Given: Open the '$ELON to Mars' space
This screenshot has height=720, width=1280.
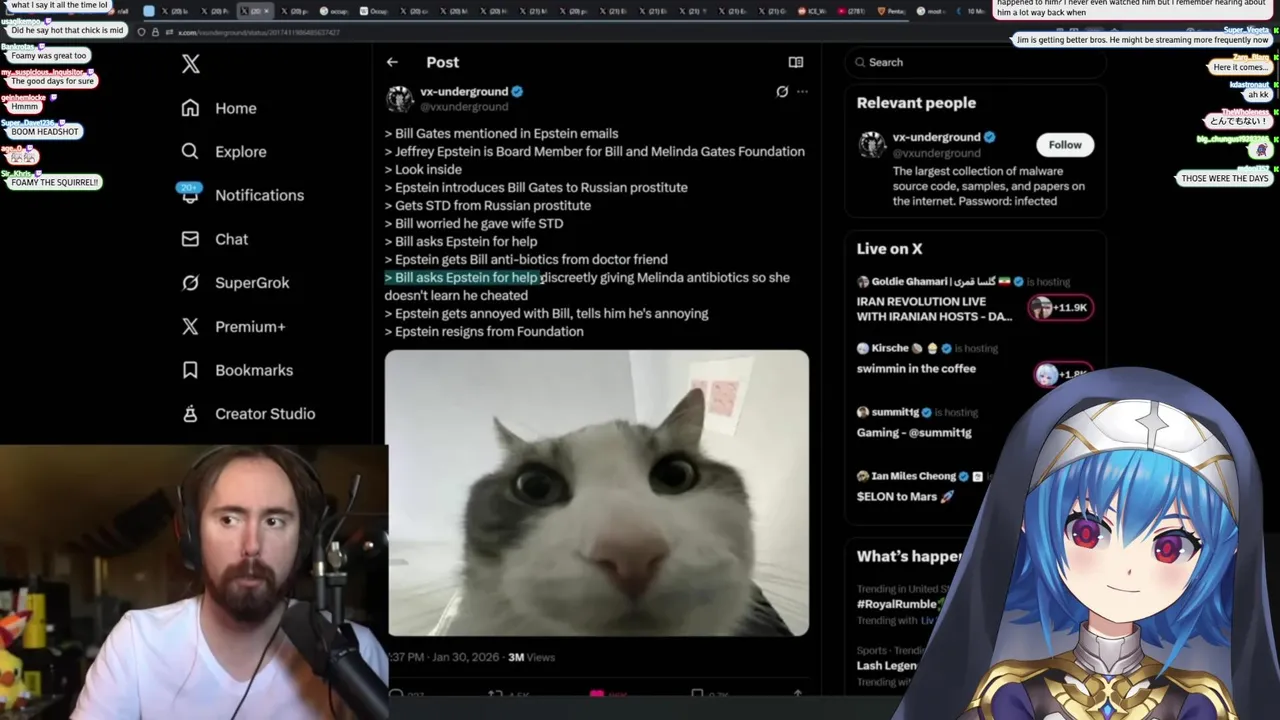Looking at the screenshot, I should [x=905, y=497].
